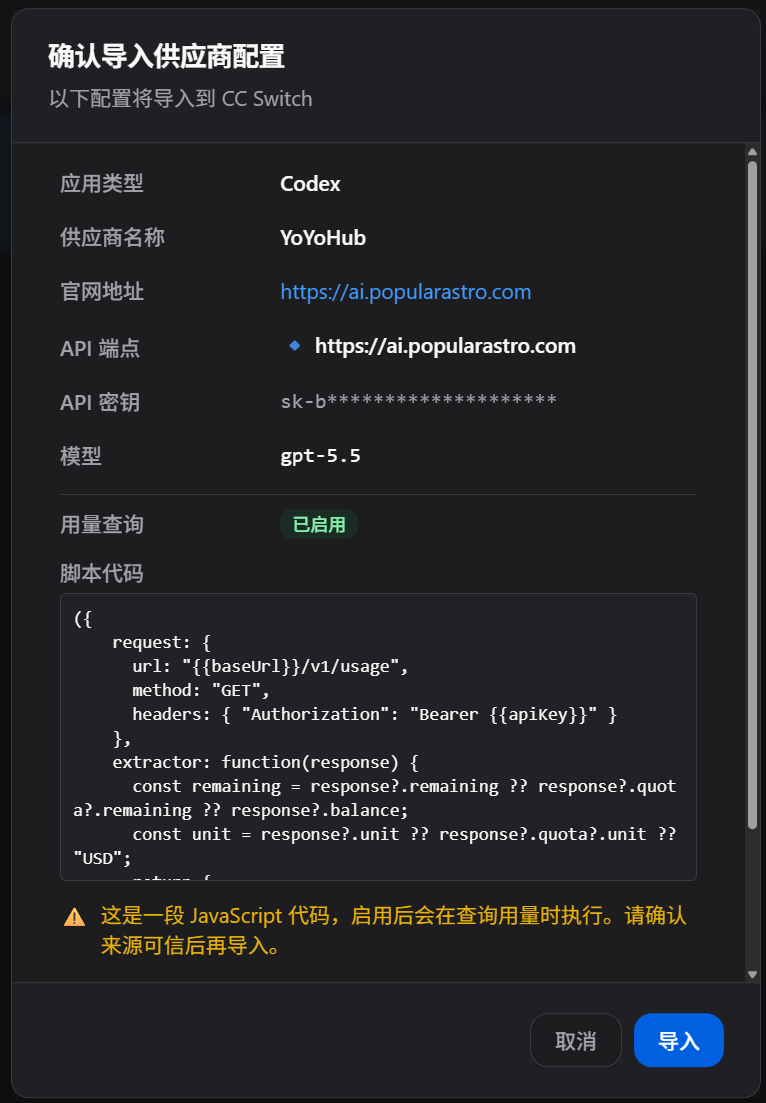Click the extractor: function(response) code line
This screenshot has width=766, height=1103.
pyautogui.click(x=265, y=762)
